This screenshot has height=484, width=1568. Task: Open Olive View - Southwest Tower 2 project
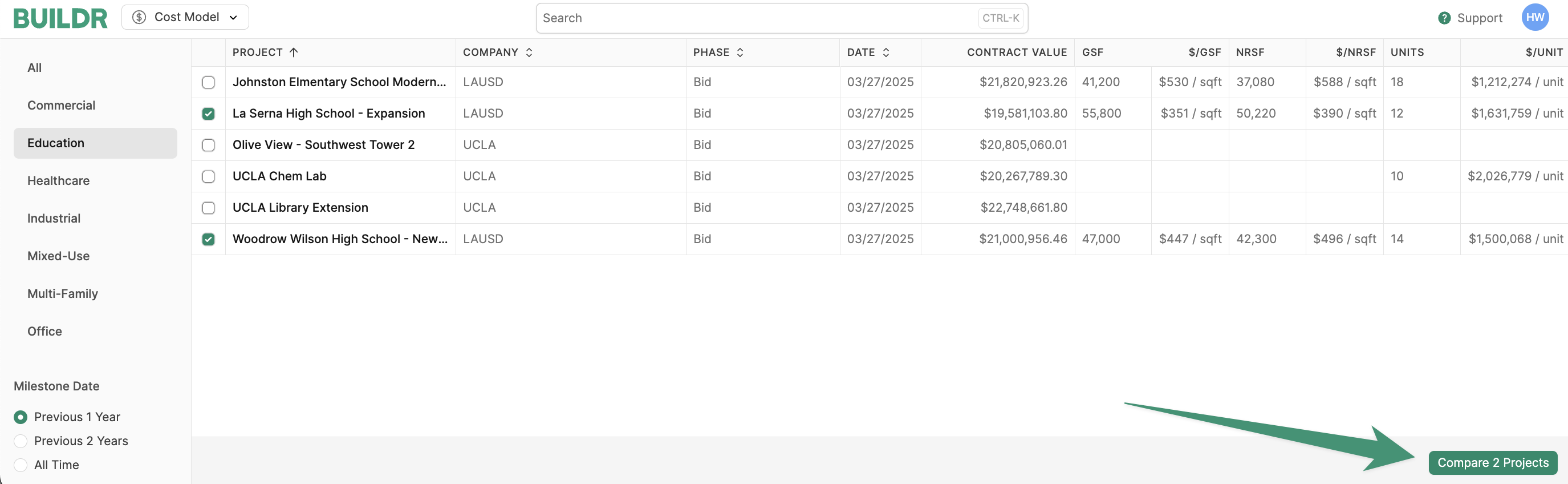pyautogui.click(x=323, y=144)
